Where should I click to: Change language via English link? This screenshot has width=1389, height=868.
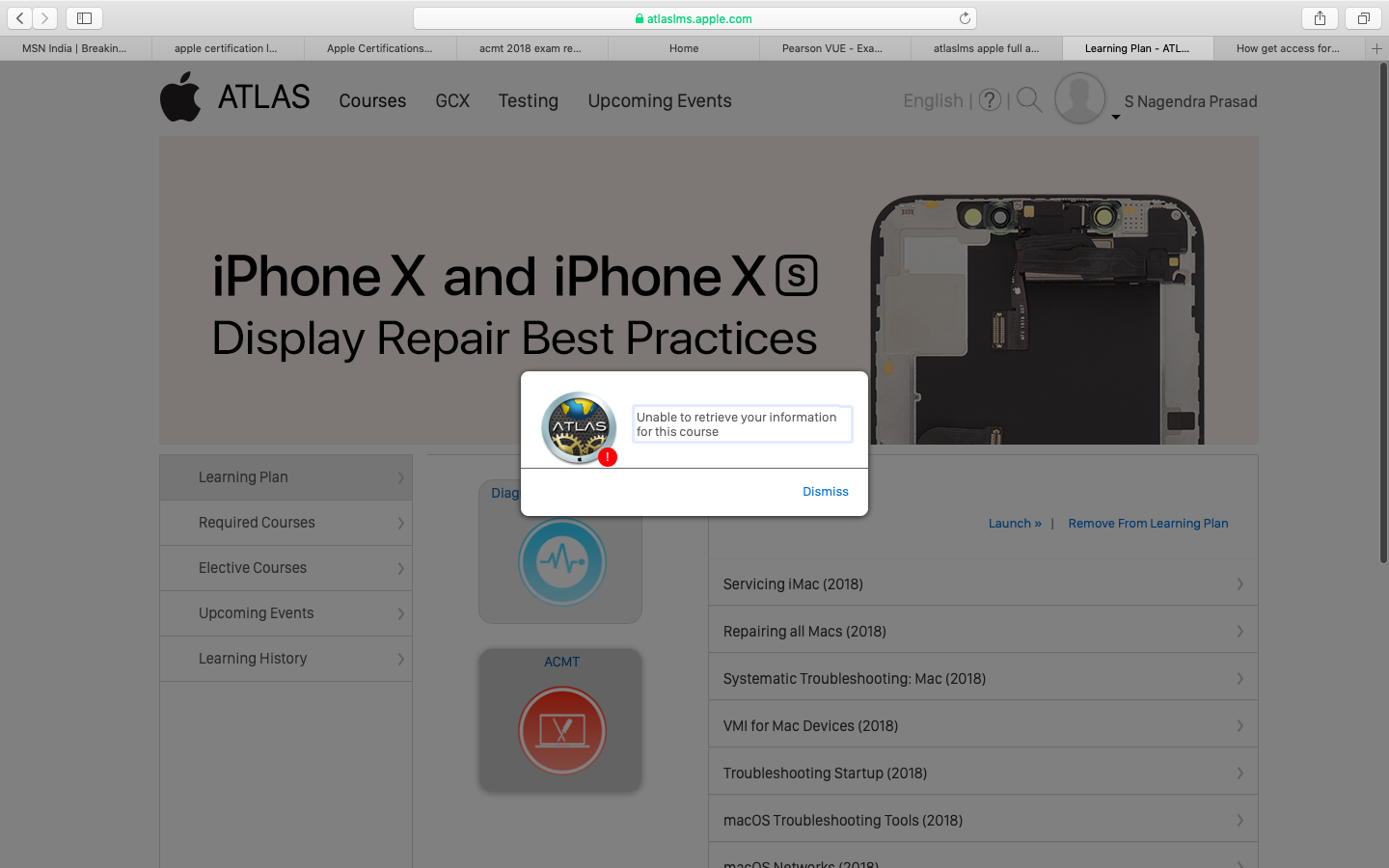coord(933,100)
